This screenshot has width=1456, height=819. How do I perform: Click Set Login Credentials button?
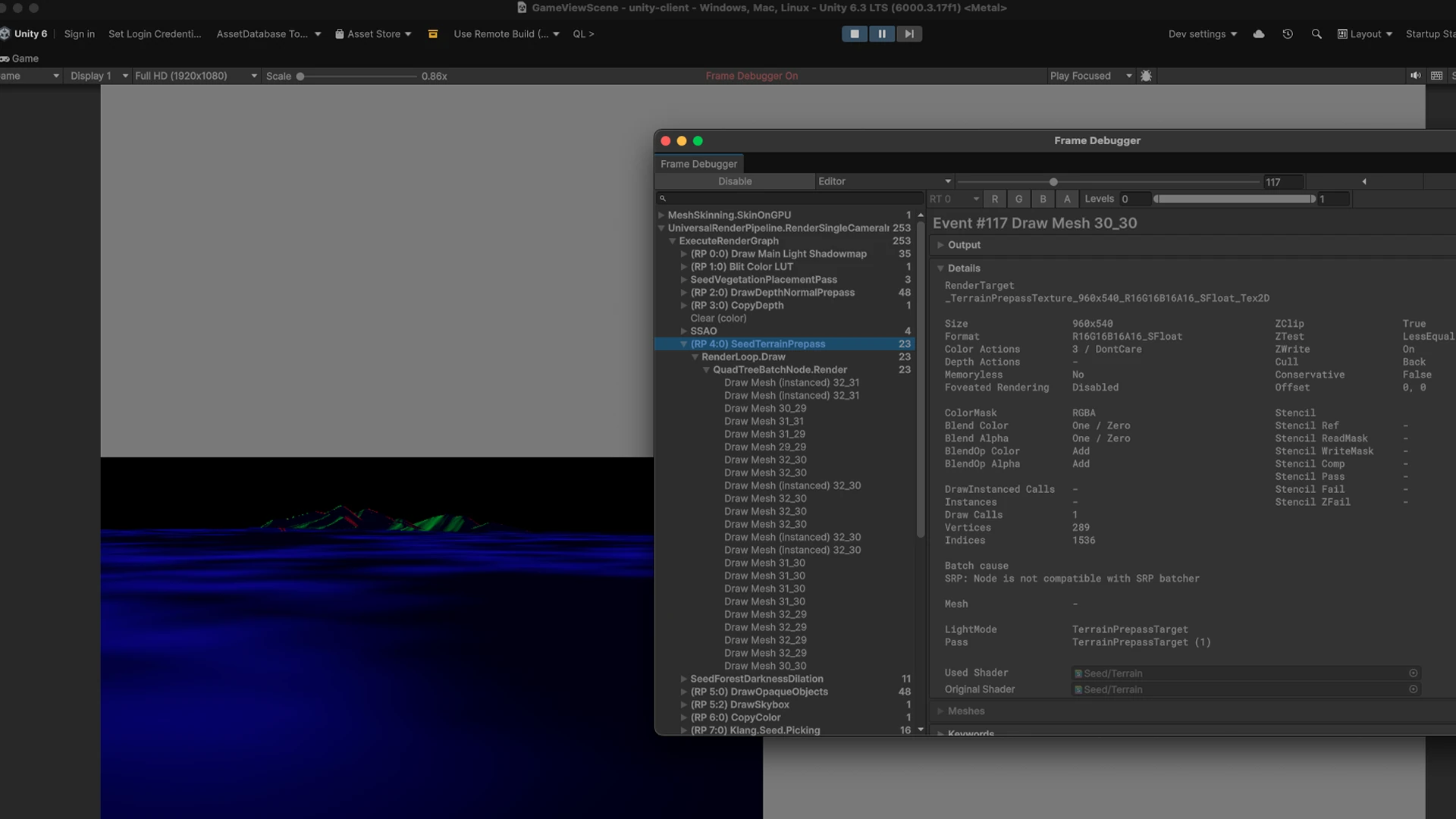tap(155, 34)
